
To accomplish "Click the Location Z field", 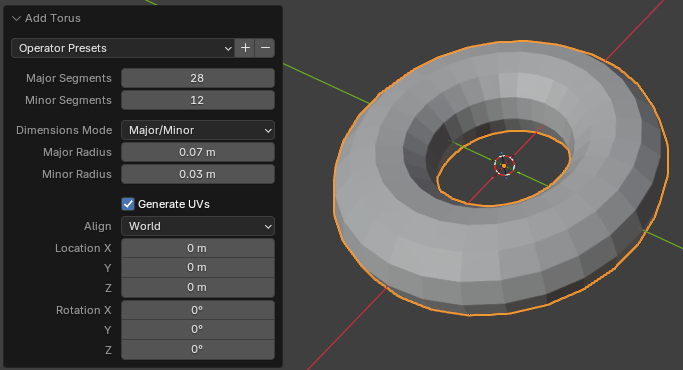I will (x=198, y=288).
